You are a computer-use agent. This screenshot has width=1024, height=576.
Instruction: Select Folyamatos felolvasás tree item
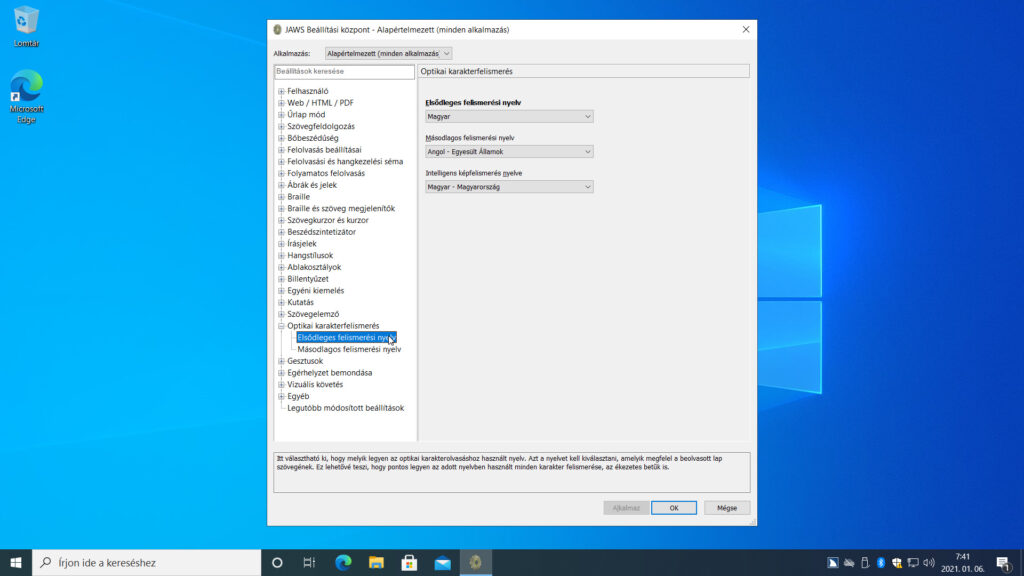point(326,173)
